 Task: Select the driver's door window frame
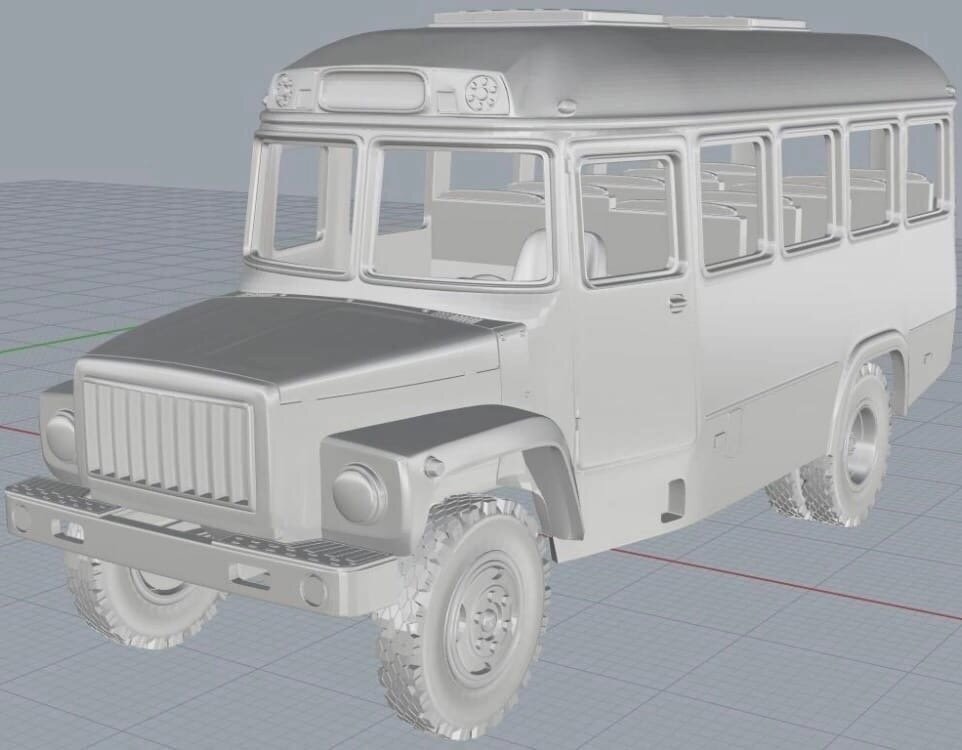pos(630,220)
